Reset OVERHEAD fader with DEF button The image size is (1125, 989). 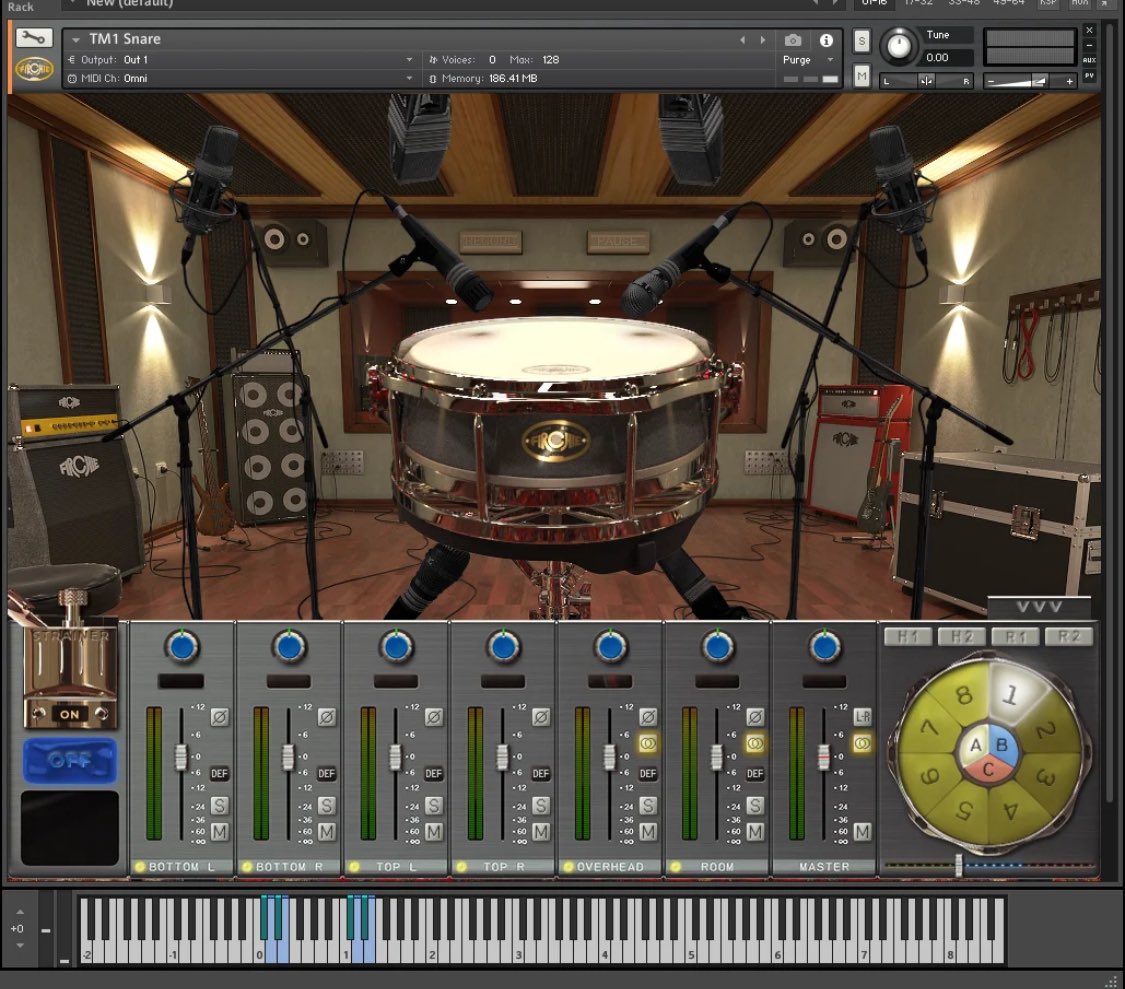coord(648,774)
